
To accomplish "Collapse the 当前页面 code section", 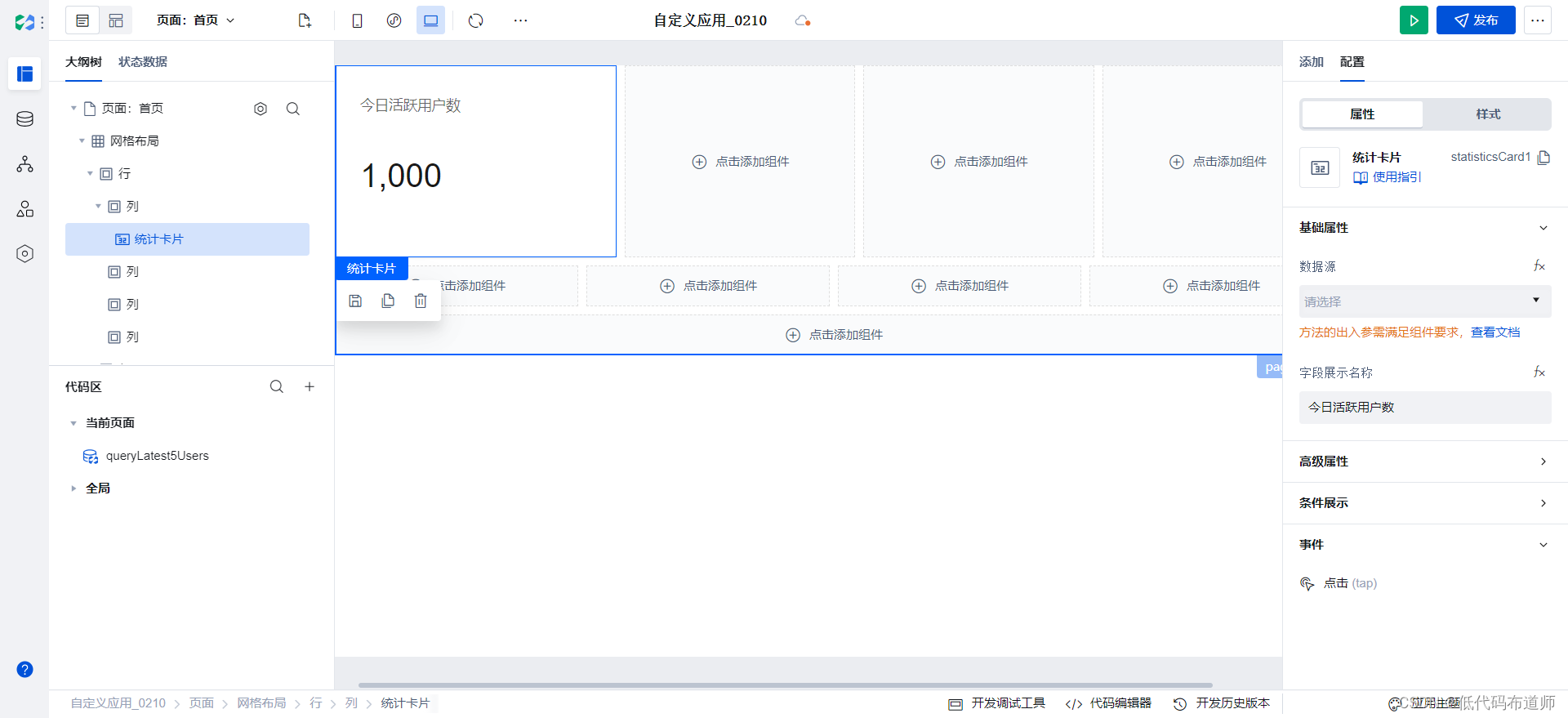I will (73, 423).
